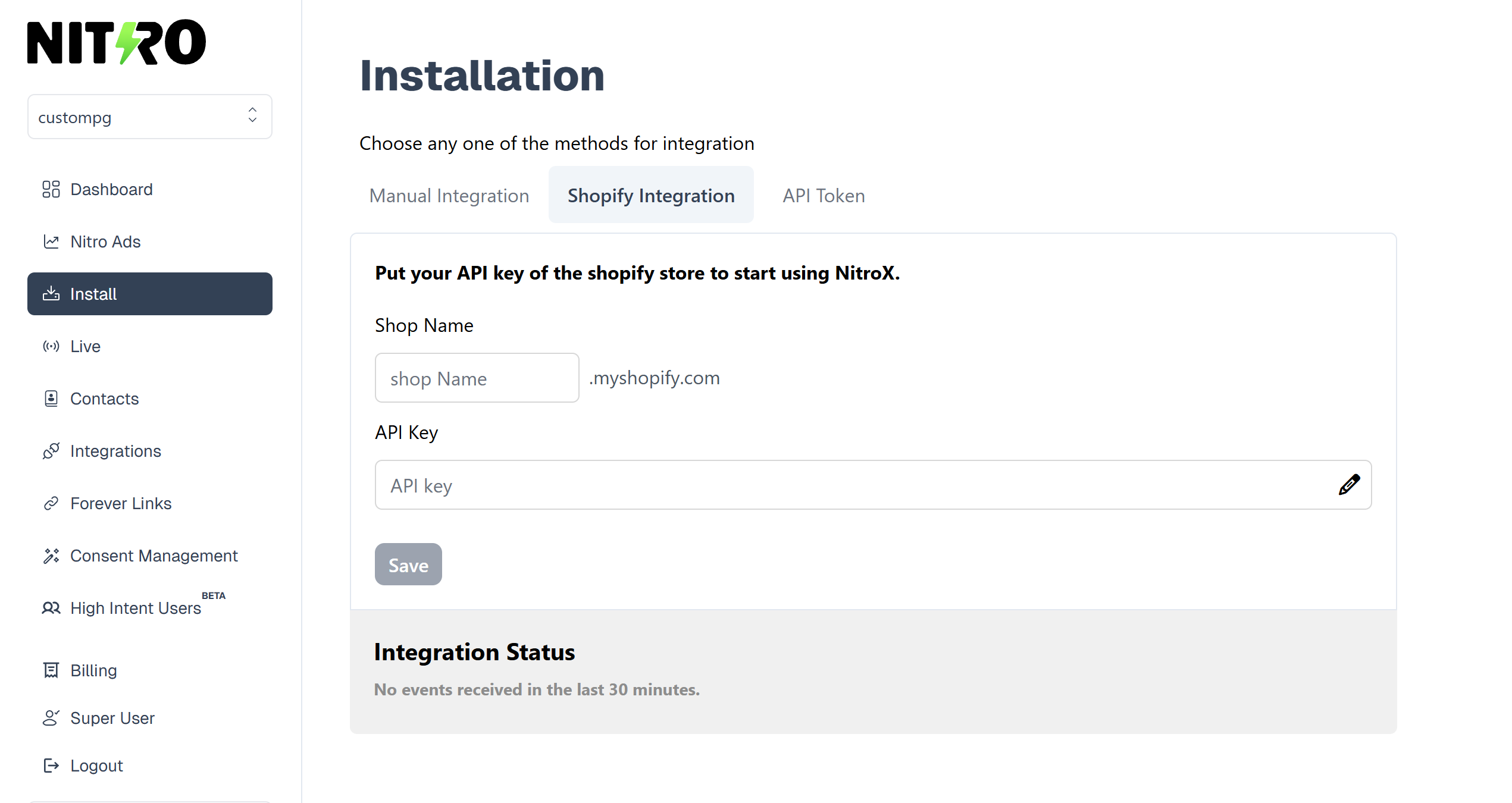Screen dimensions: 1512x803
Task: Go to Nitro Ads in the sidebar
Action: coord(150,241)
